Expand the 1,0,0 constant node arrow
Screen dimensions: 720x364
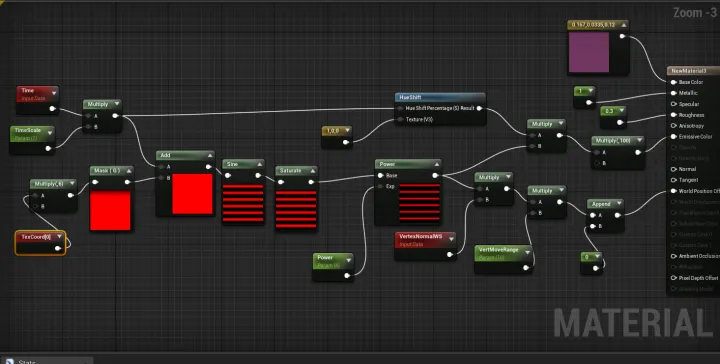tap(347, 131)
